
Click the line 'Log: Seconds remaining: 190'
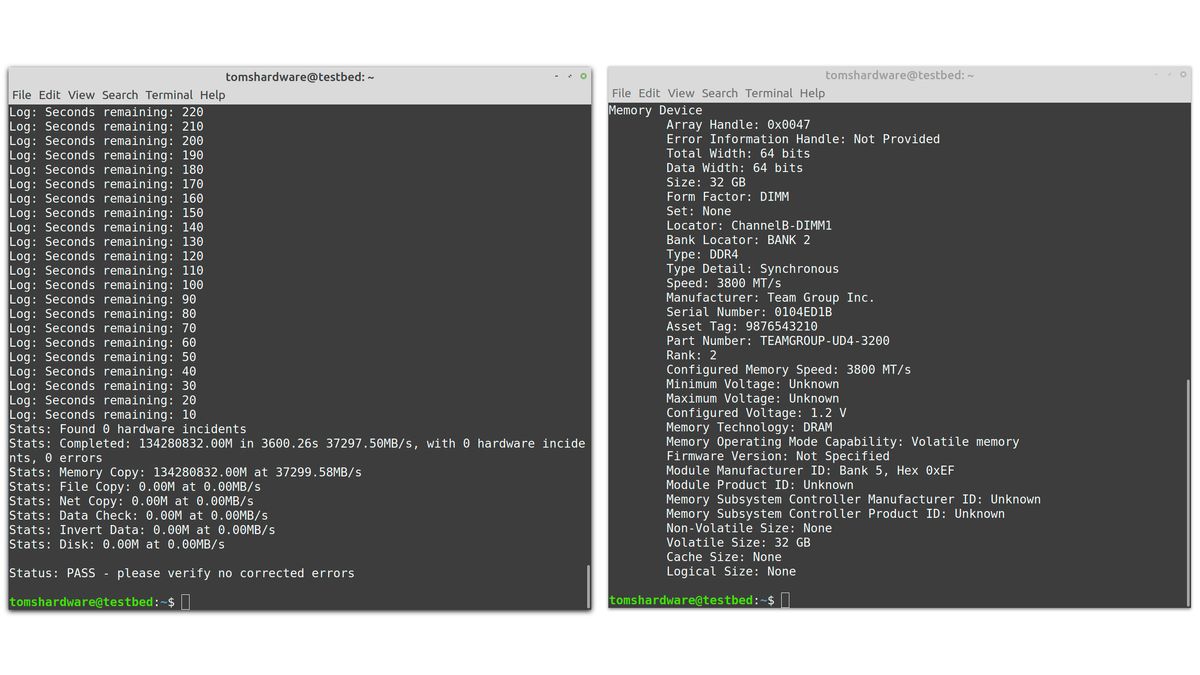[x=107, y=155]
